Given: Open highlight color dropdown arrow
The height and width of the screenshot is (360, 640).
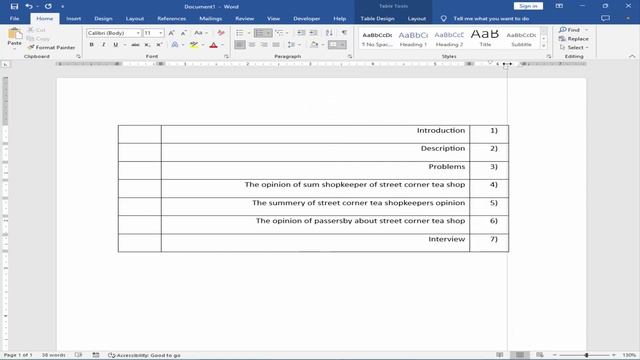Looking at the screenshot, I should point(203,45).
